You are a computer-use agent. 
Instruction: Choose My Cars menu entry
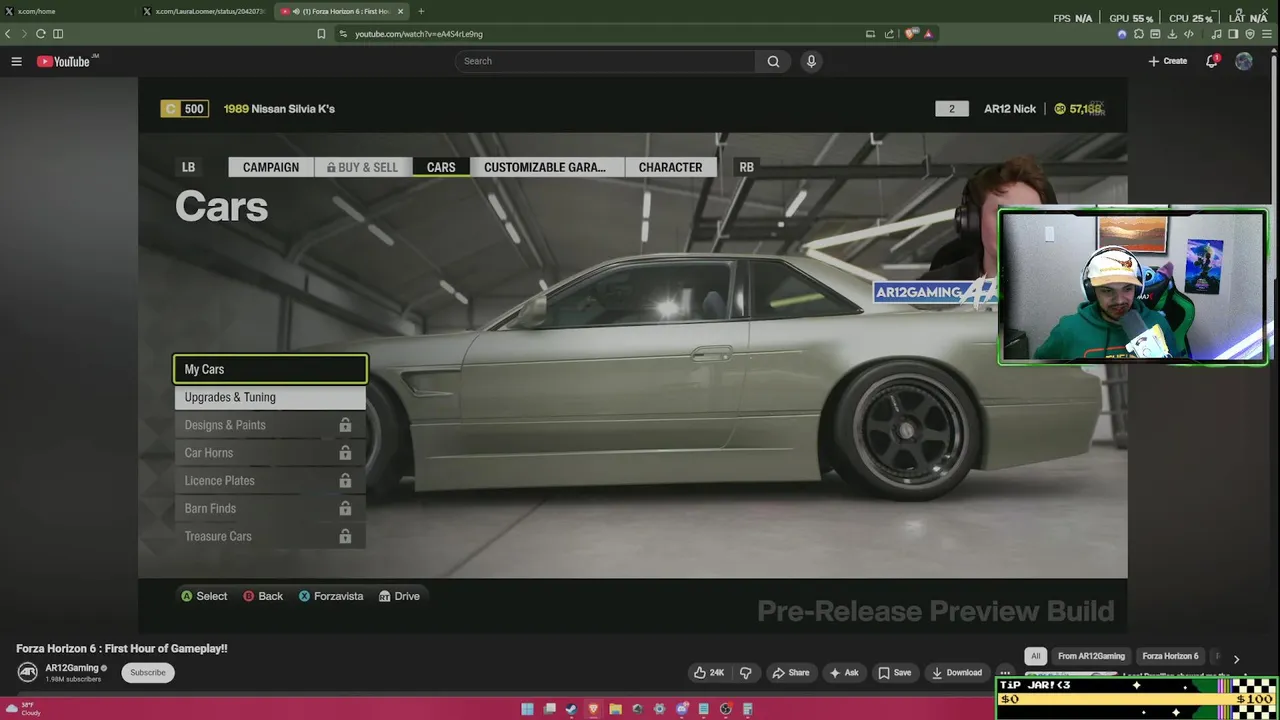[x=270, y=369]
